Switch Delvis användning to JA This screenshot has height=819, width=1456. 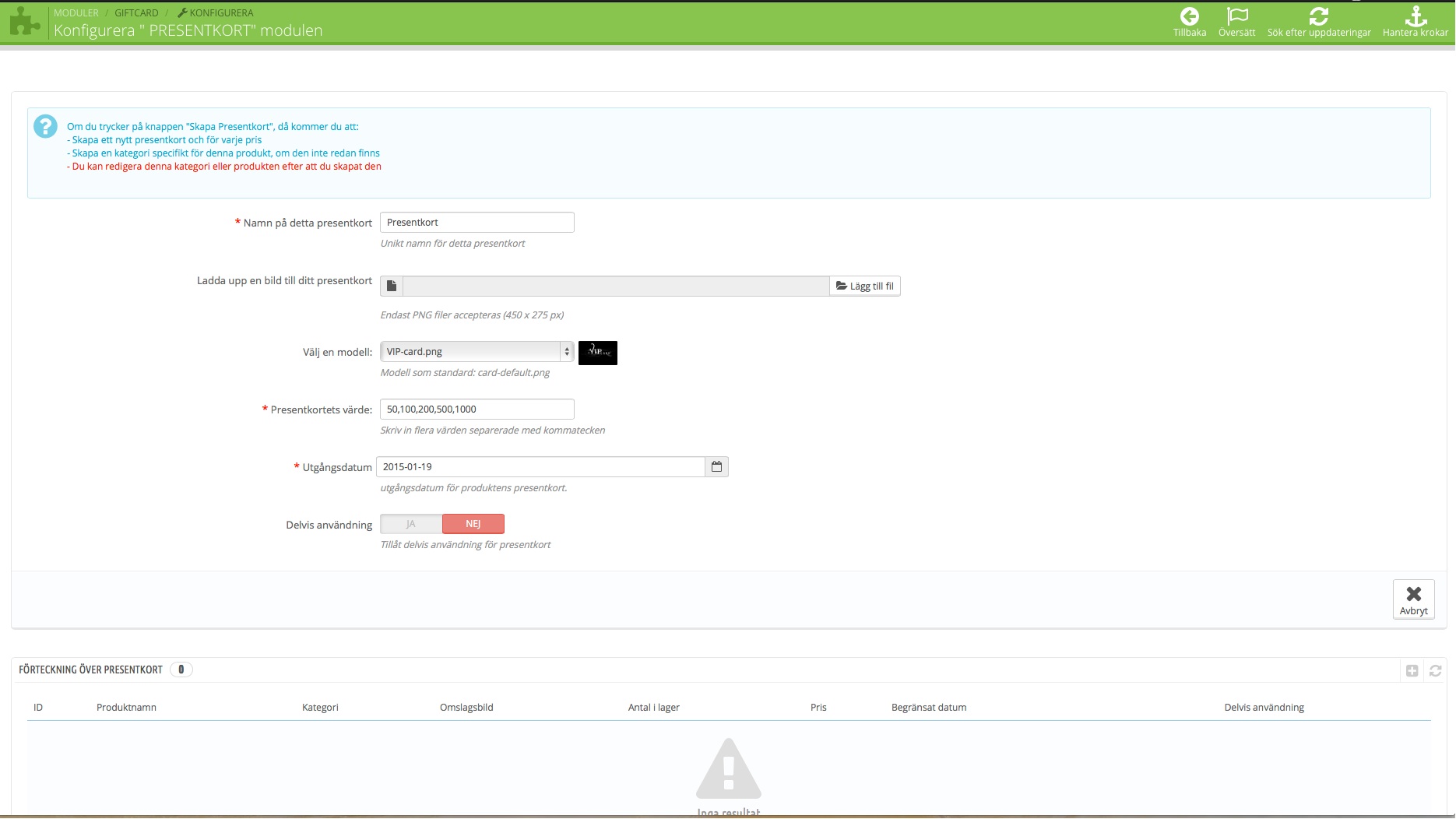[x=411, y=524]
